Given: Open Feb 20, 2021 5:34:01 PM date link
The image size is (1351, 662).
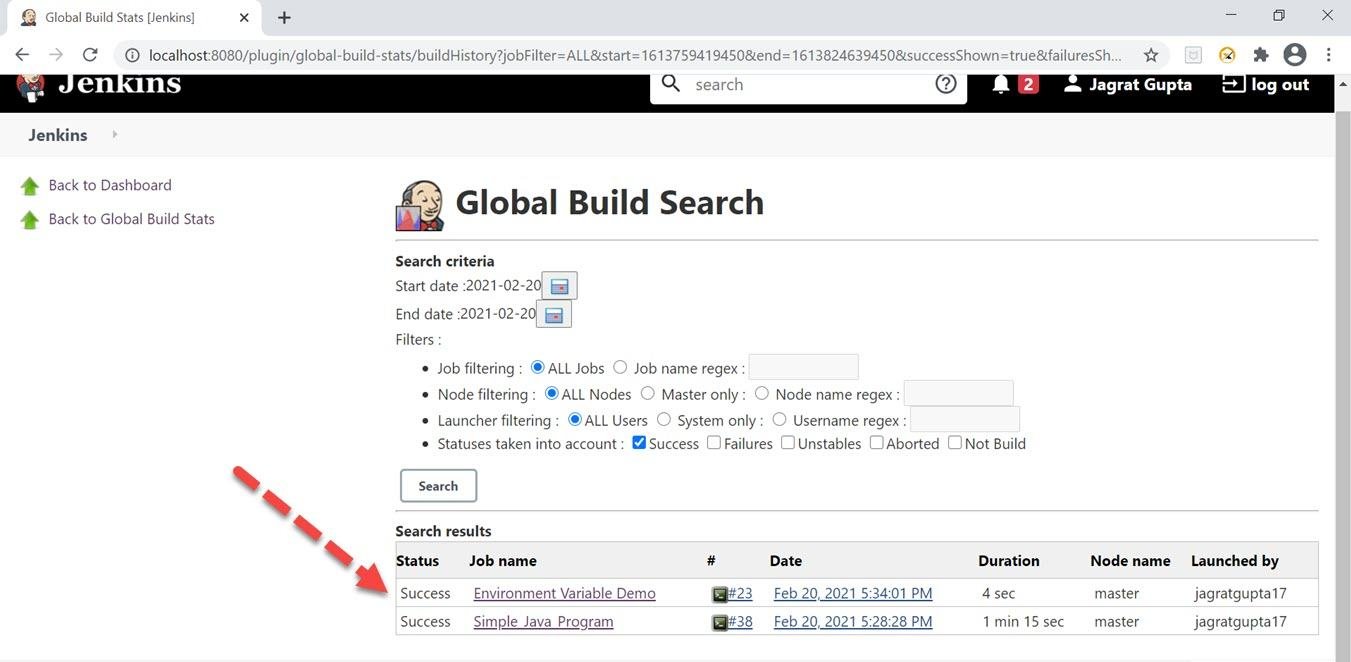Looking at the screenshot, I should [853, 593].
